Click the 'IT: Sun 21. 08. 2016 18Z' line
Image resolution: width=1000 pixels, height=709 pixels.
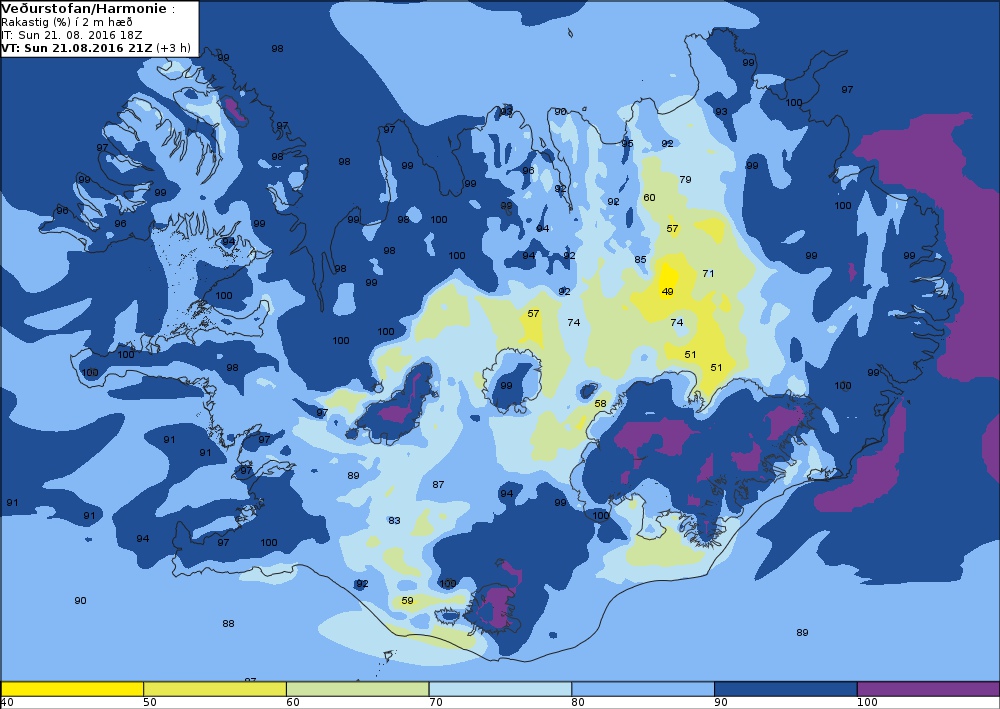72,35
